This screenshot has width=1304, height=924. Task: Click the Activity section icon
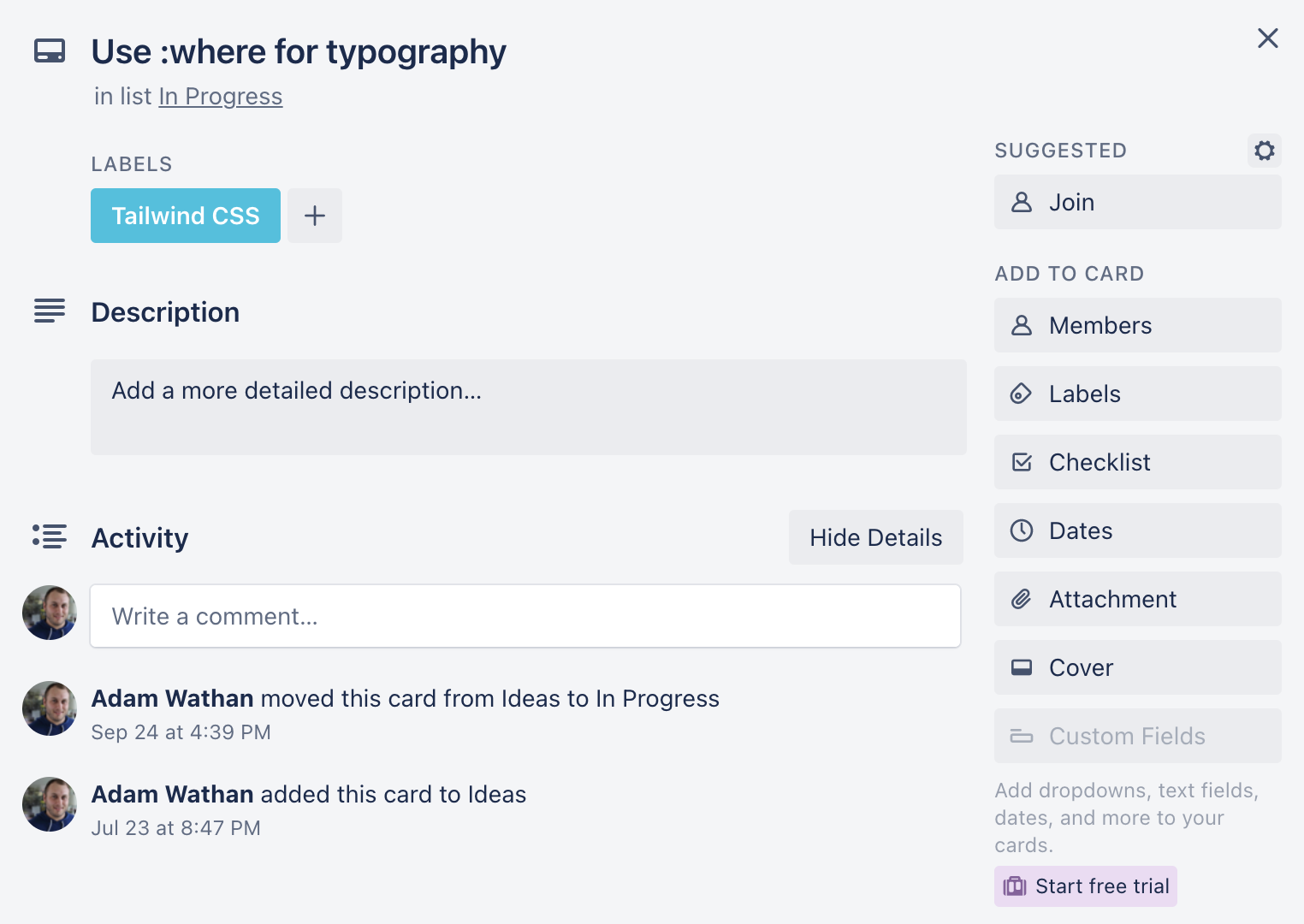49,536
